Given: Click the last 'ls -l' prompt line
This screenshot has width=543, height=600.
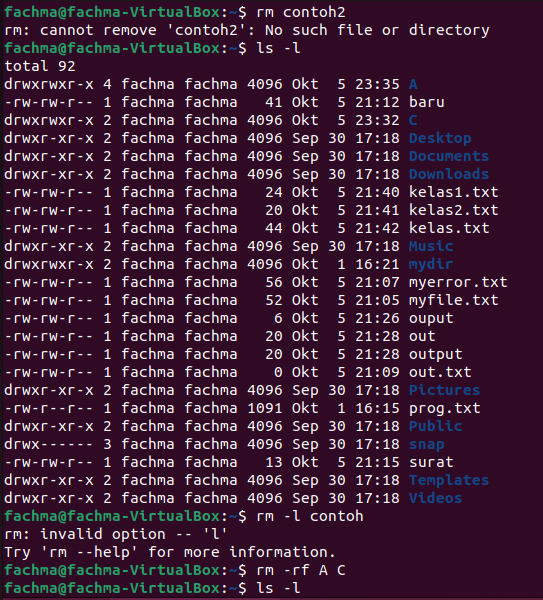Looking at the screenshot, I should [152, 588].
